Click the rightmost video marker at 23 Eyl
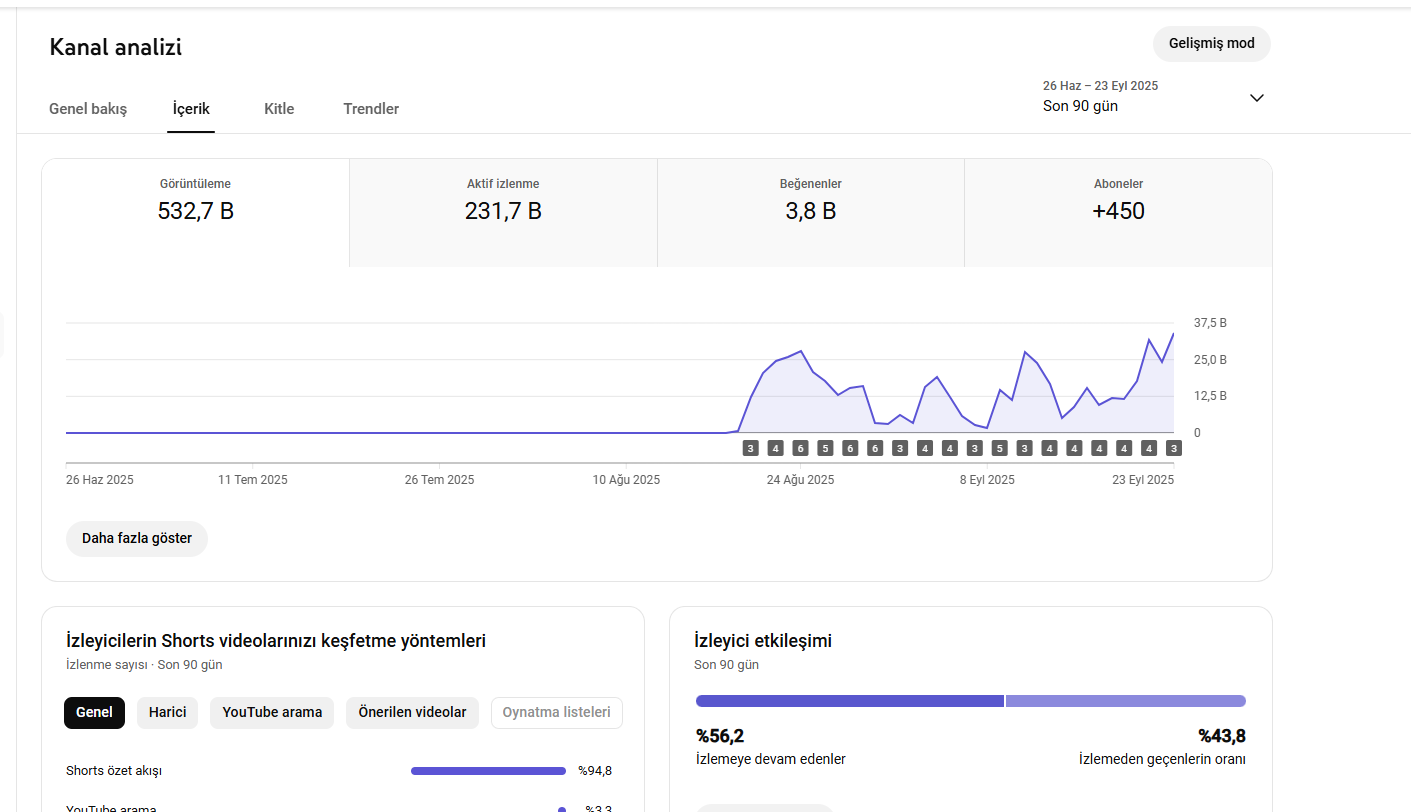The height and width of the screenshot is (812, 1411). tap(1174, 449)
